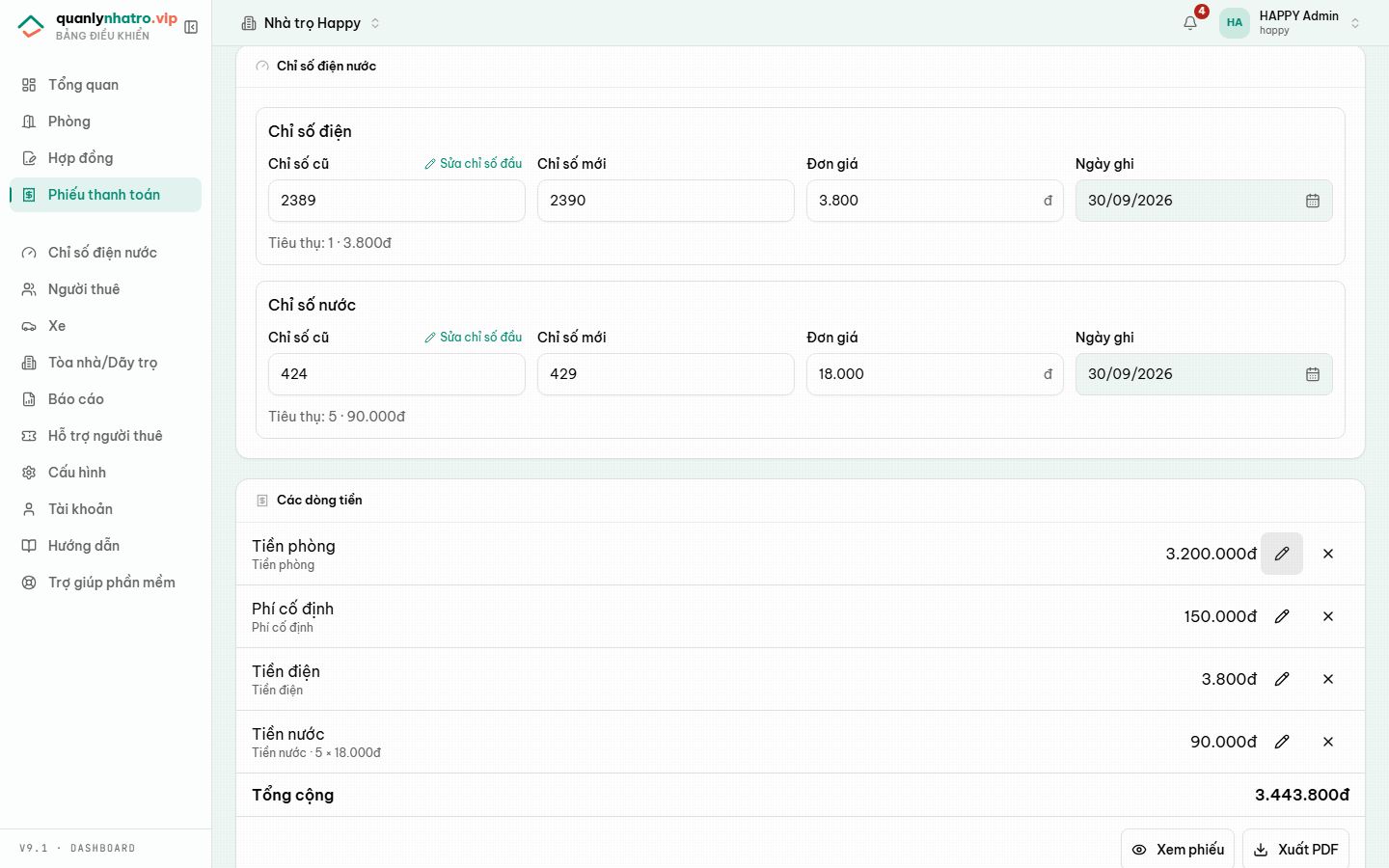Collapse the sidebar panel icon
Image resolution: width=1389 pixels, height=868 pixels.
point(191,27)
